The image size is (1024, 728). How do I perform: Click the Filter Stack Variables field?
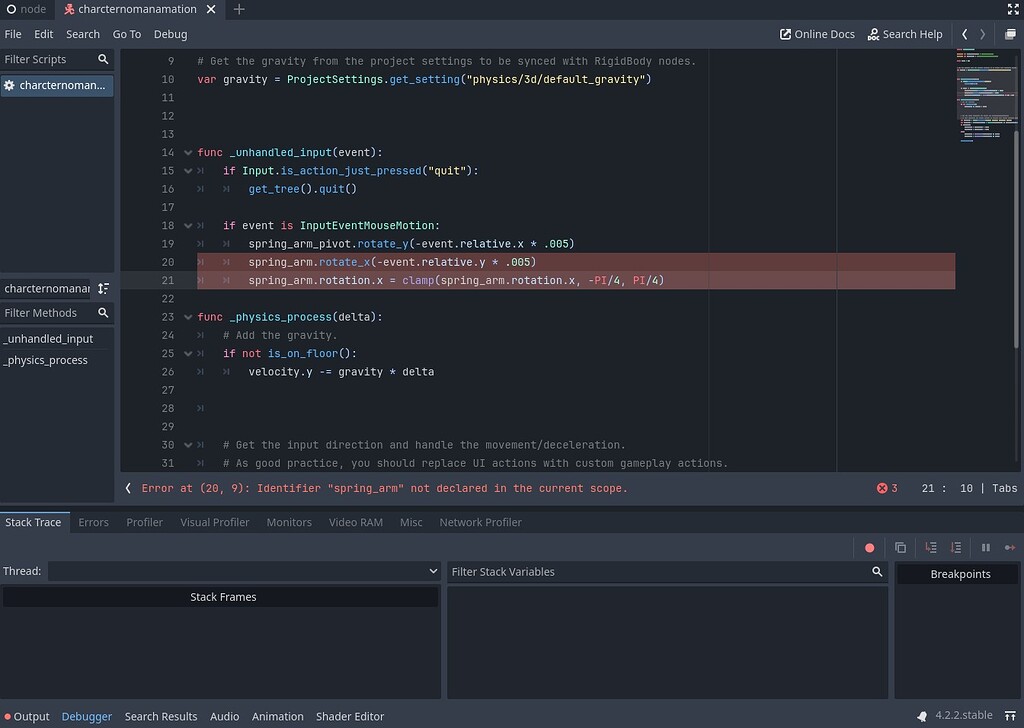click(x=660, y=571)
